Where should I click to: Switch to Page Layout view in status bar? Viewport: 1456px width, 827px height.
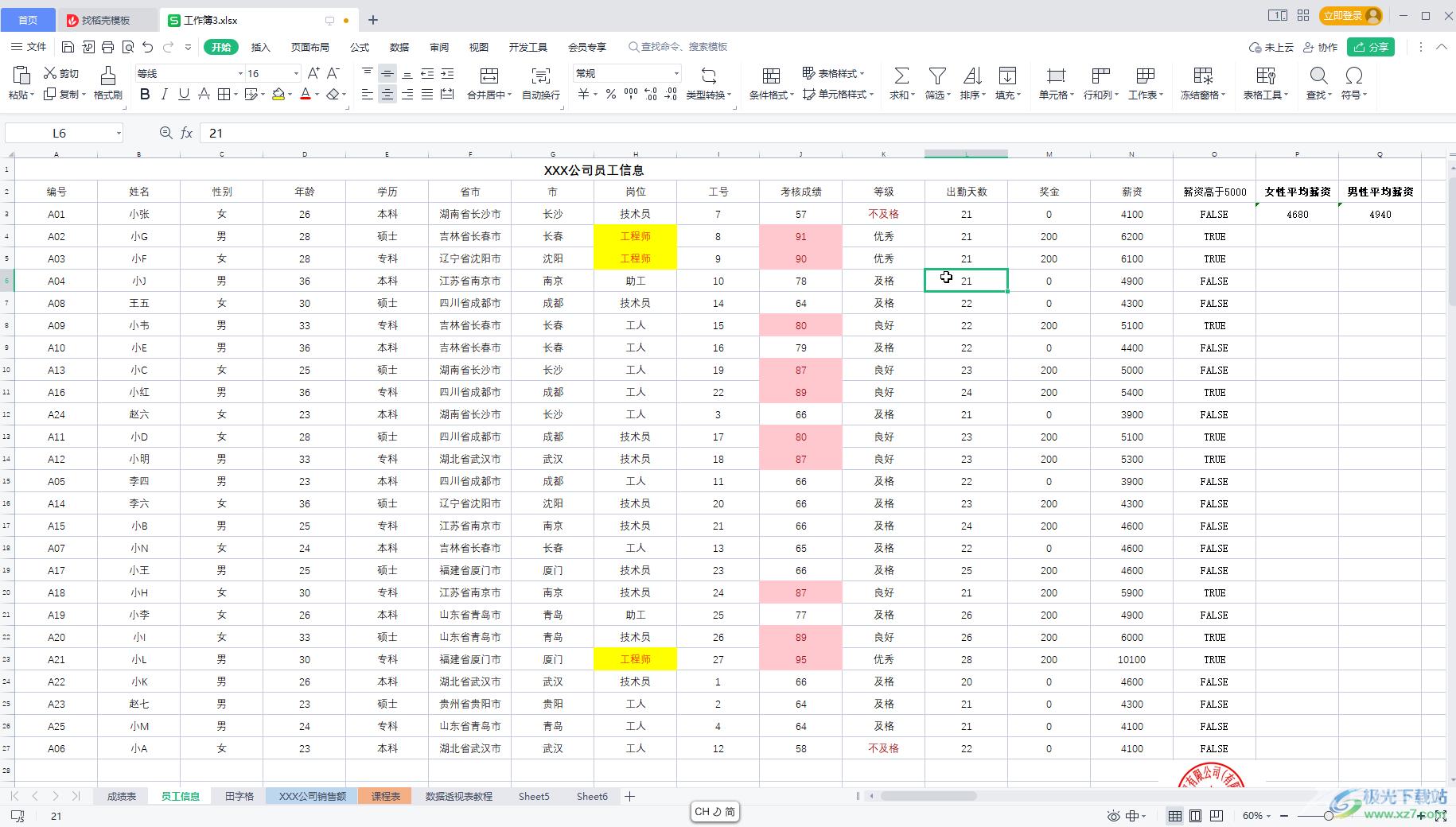[1195, 816]
